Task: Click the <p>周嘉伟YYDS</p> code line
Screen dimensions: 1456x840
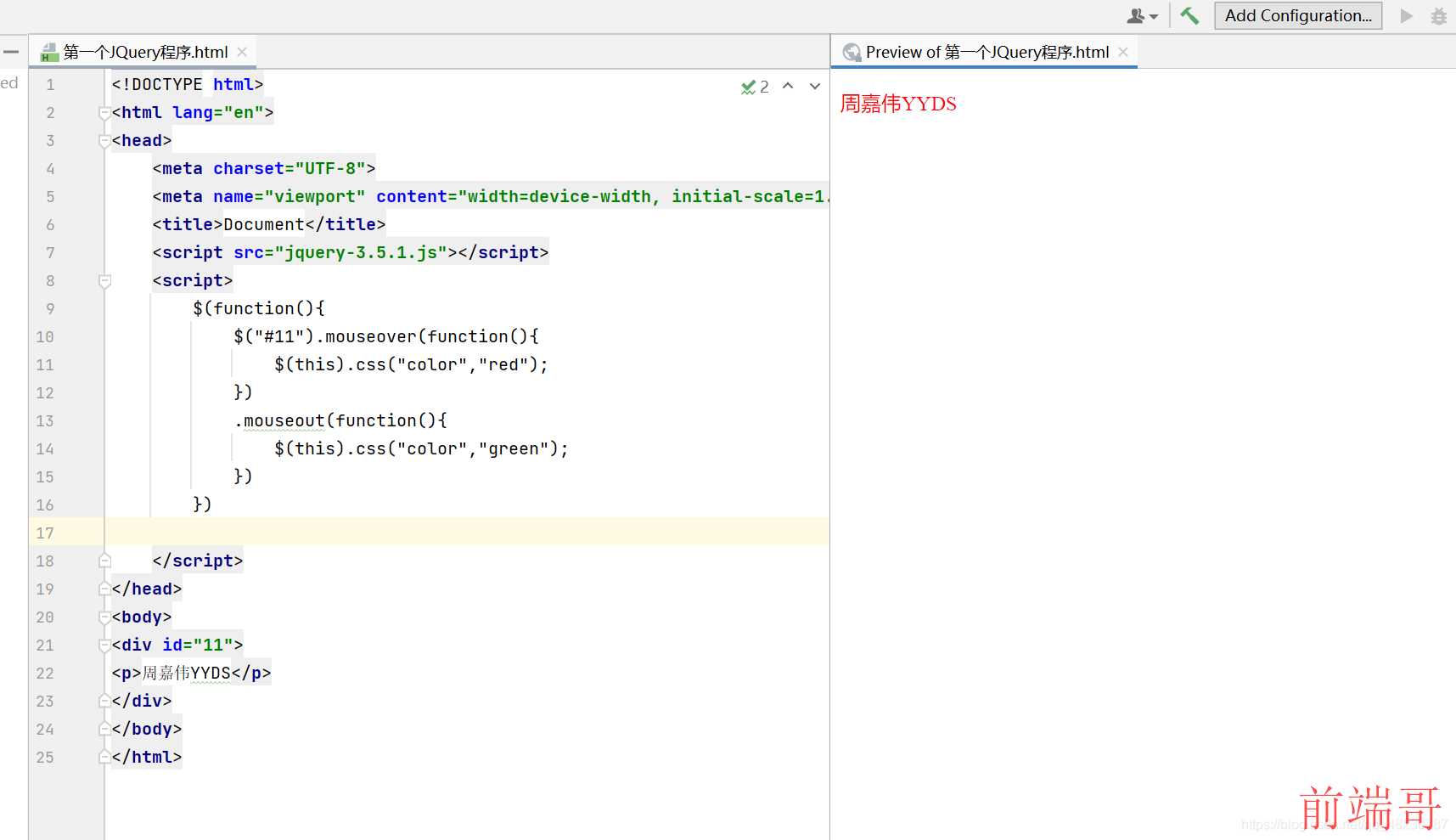Action: coord(191,673)
